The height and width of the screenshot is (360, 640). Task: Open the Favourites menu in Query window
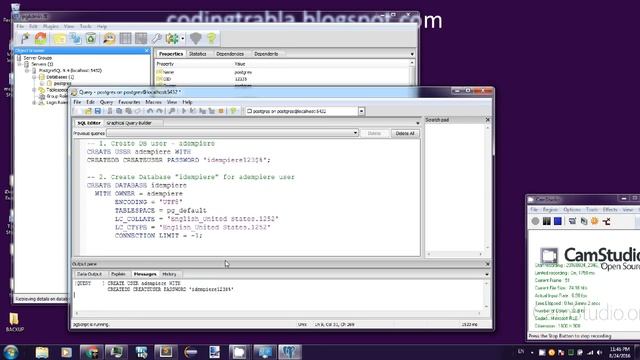tap(129, 102)
